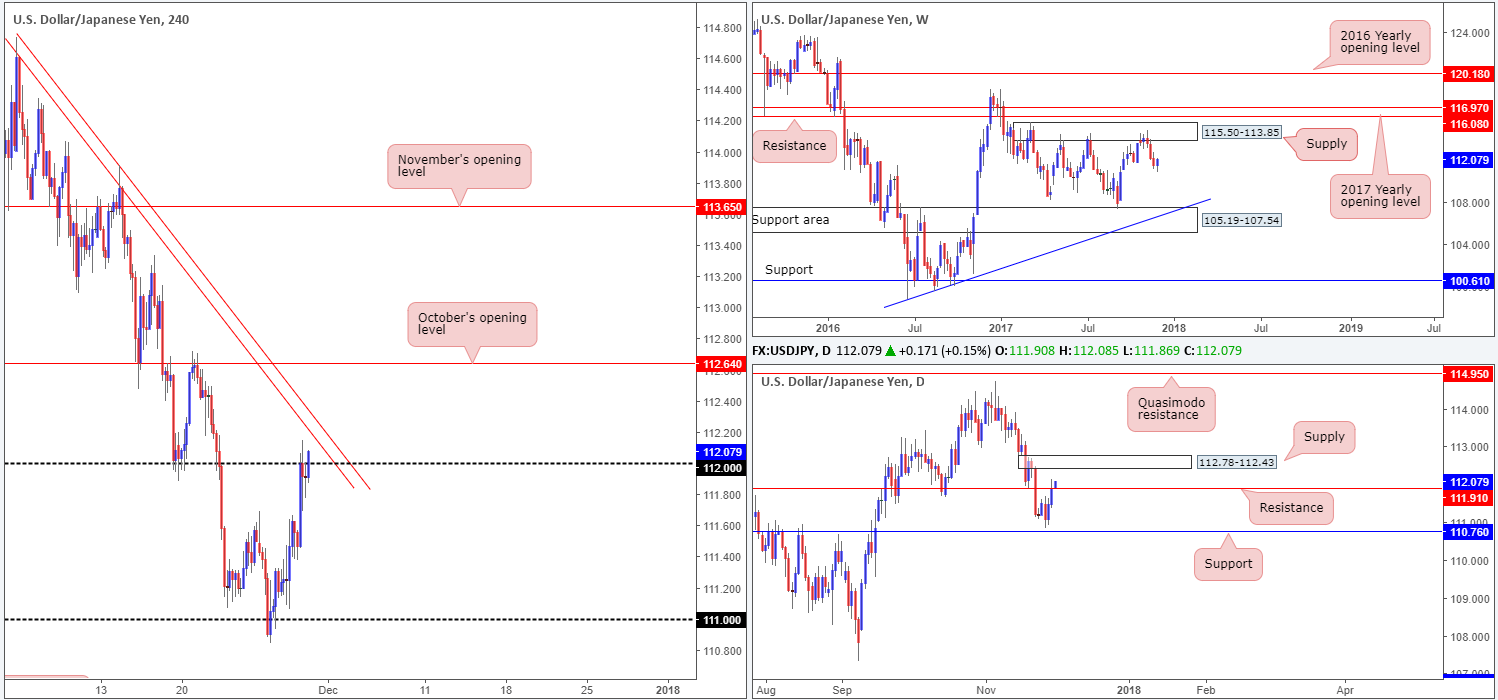This screenshot has width=1498, height=700.
Task: Select the 2017 Yearly opening level callout
Action: (x=1378, y=196)
